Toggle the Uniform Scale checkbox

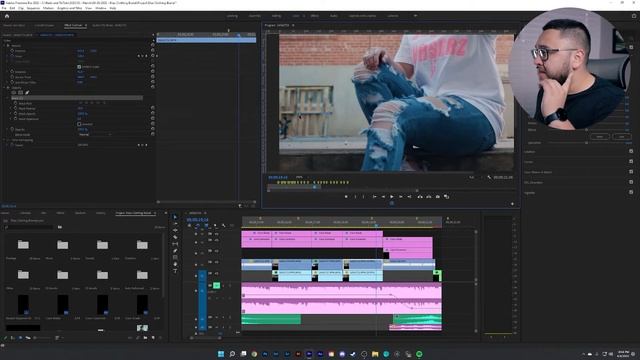(79, 67)
